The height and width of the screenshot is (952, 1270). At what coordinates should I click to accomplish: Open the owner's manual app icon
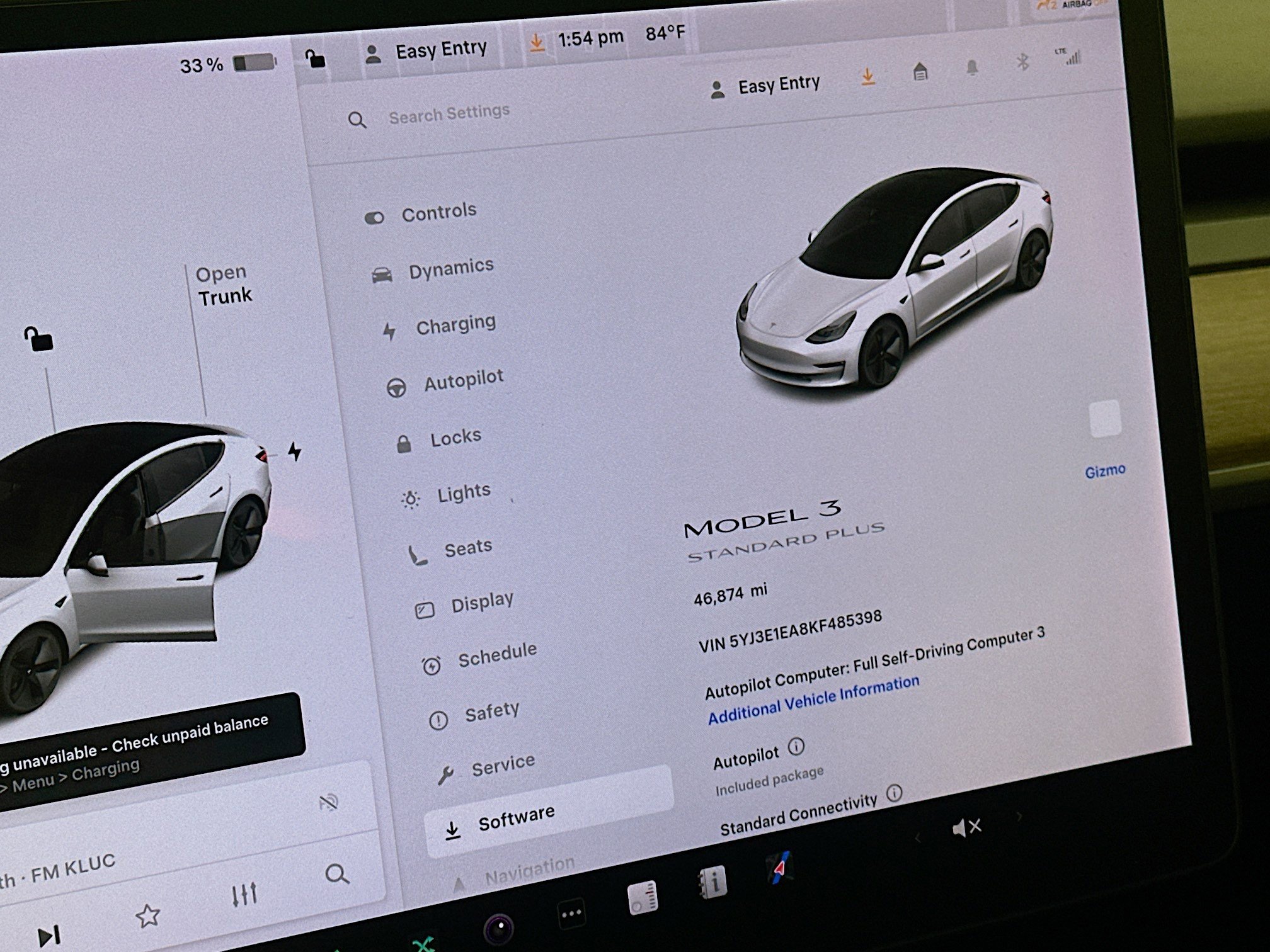pyautogui.click(x=713, y=882)
